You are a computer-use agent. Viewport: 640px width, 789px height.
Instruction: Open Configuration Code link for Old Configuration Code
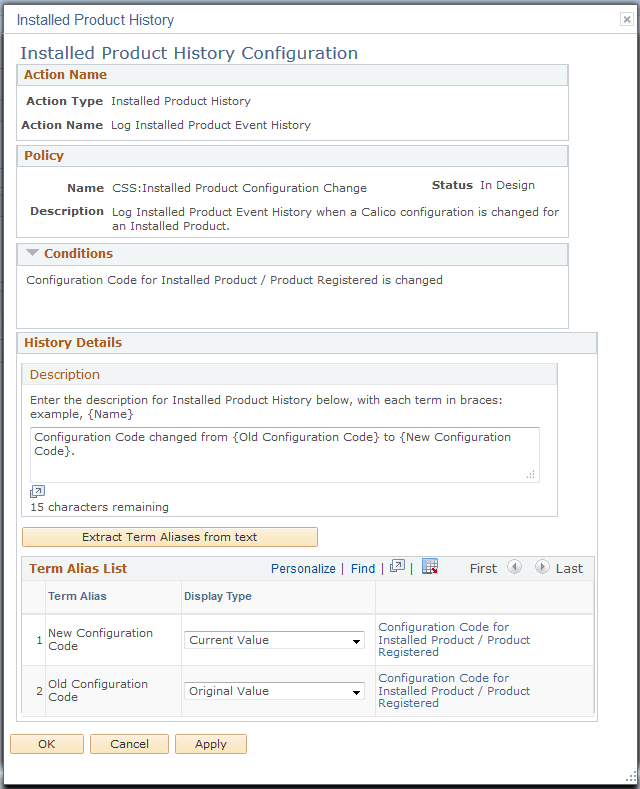click(x=454, y=690)
